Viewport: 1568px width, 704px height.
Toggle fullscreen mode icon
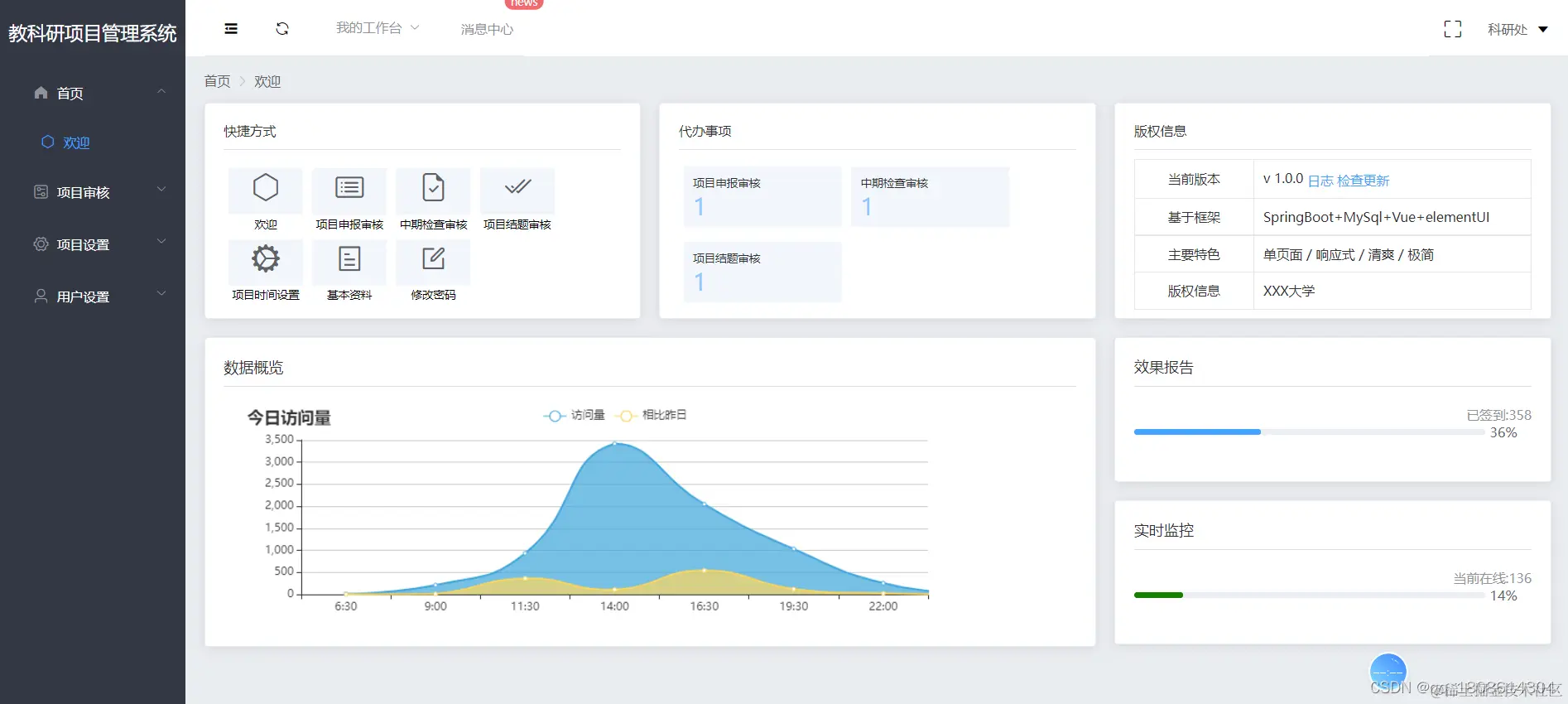click(x=1452, y=29)
